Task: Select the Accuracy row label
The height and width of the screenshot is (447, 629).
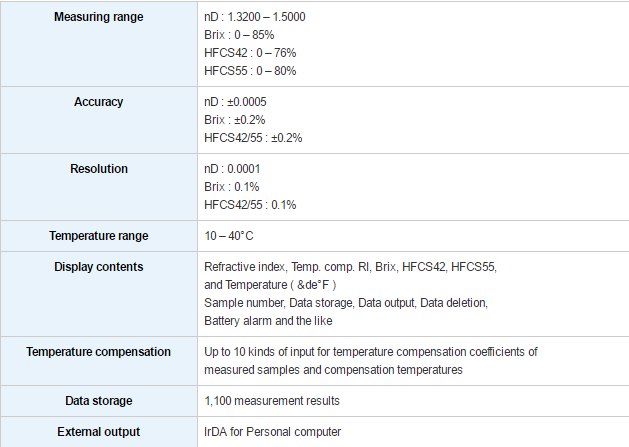Action: [99, 102]
